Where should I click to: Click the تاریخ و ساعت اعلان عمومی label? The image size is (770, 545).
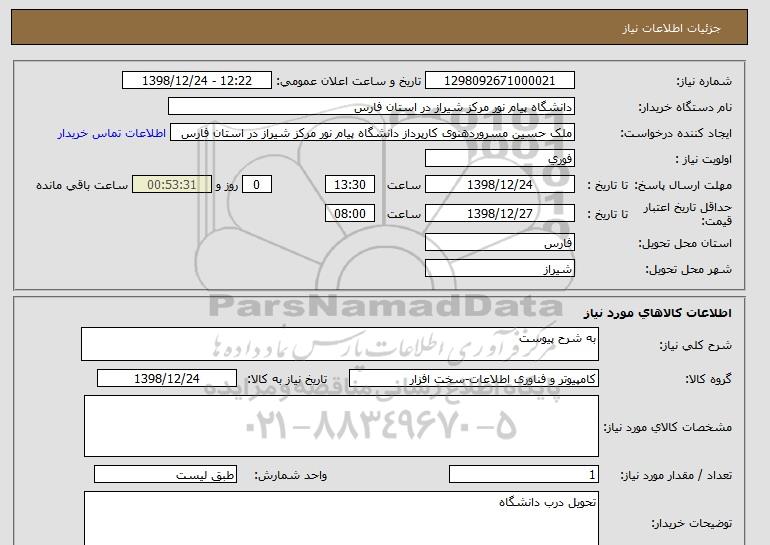point(349,81)
